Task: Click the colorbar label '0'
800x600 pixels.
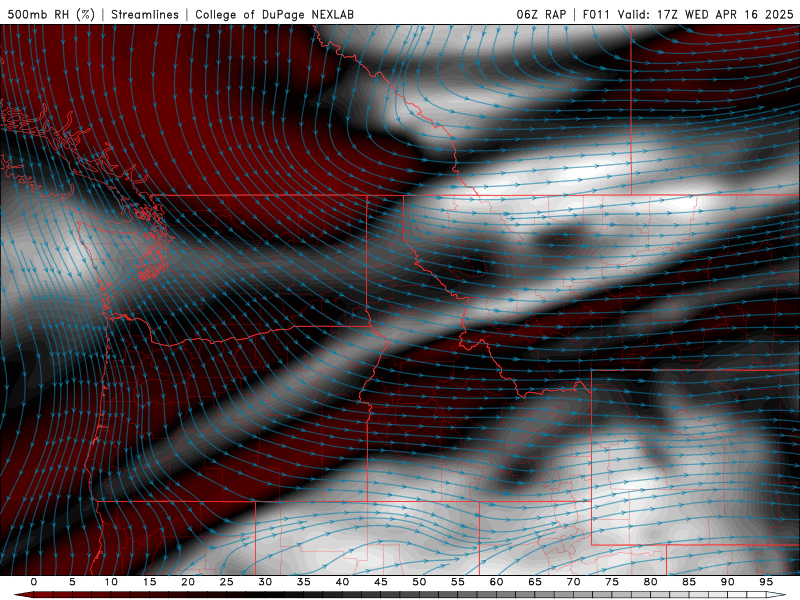Action: (34, 582)
